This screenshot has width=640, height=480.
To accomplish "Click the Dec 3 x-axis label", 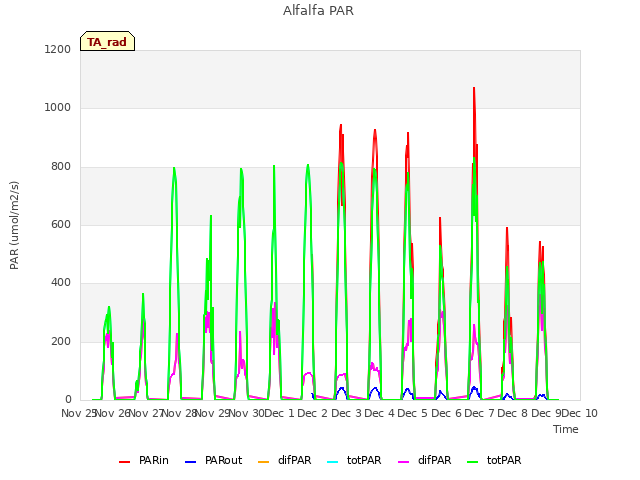I will tap(346, 413).
